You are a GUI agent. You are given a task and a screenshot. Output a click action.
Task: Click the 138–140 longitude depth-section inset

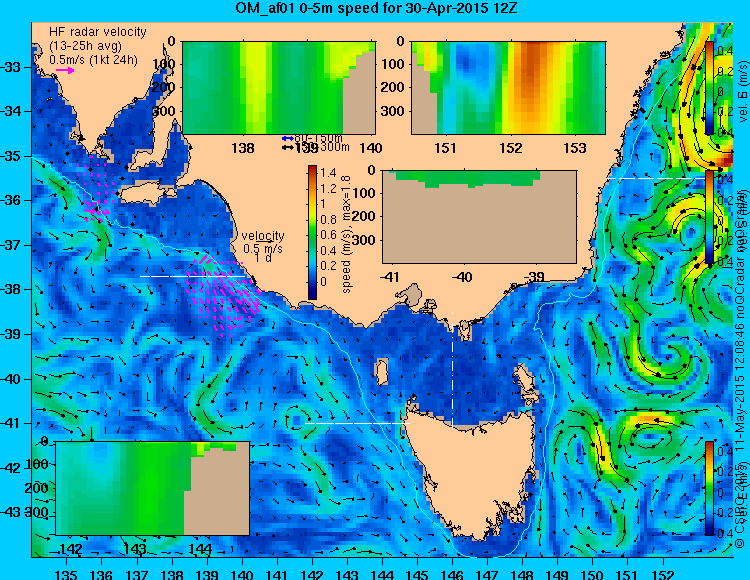pos(279,88)
